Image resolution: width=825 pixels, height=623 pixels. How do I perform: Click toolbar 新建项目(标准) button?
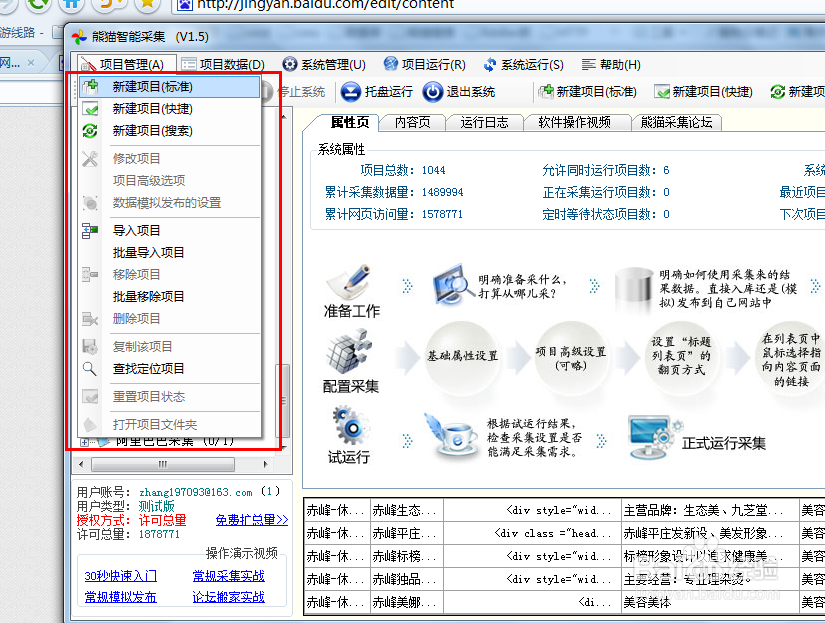tap(587, 92)
